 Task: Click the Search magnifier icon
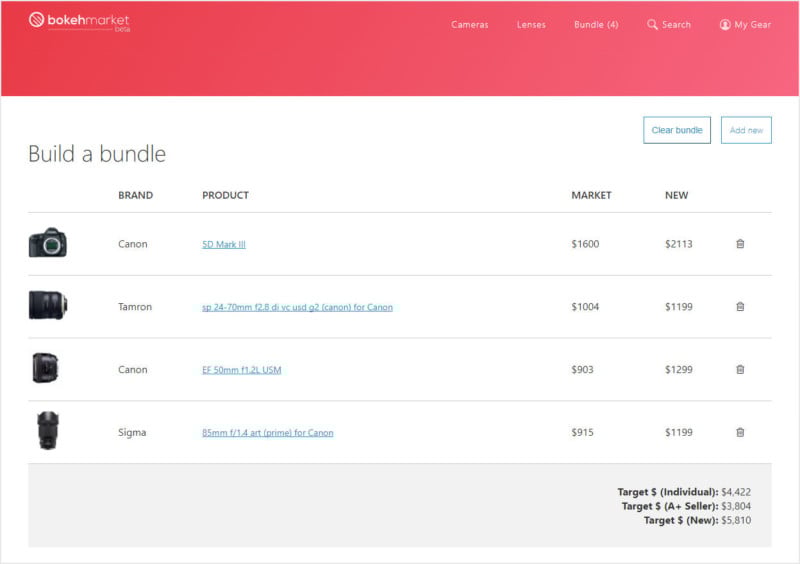click(x=652, y=24)
